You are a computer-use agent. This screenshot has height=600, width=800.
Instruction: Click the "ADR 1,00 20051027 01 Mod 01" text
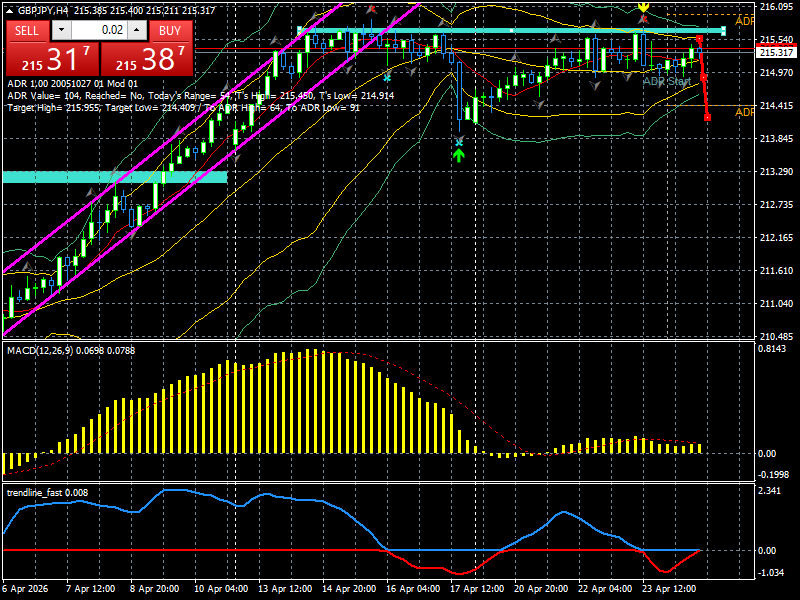coord(72,84)
